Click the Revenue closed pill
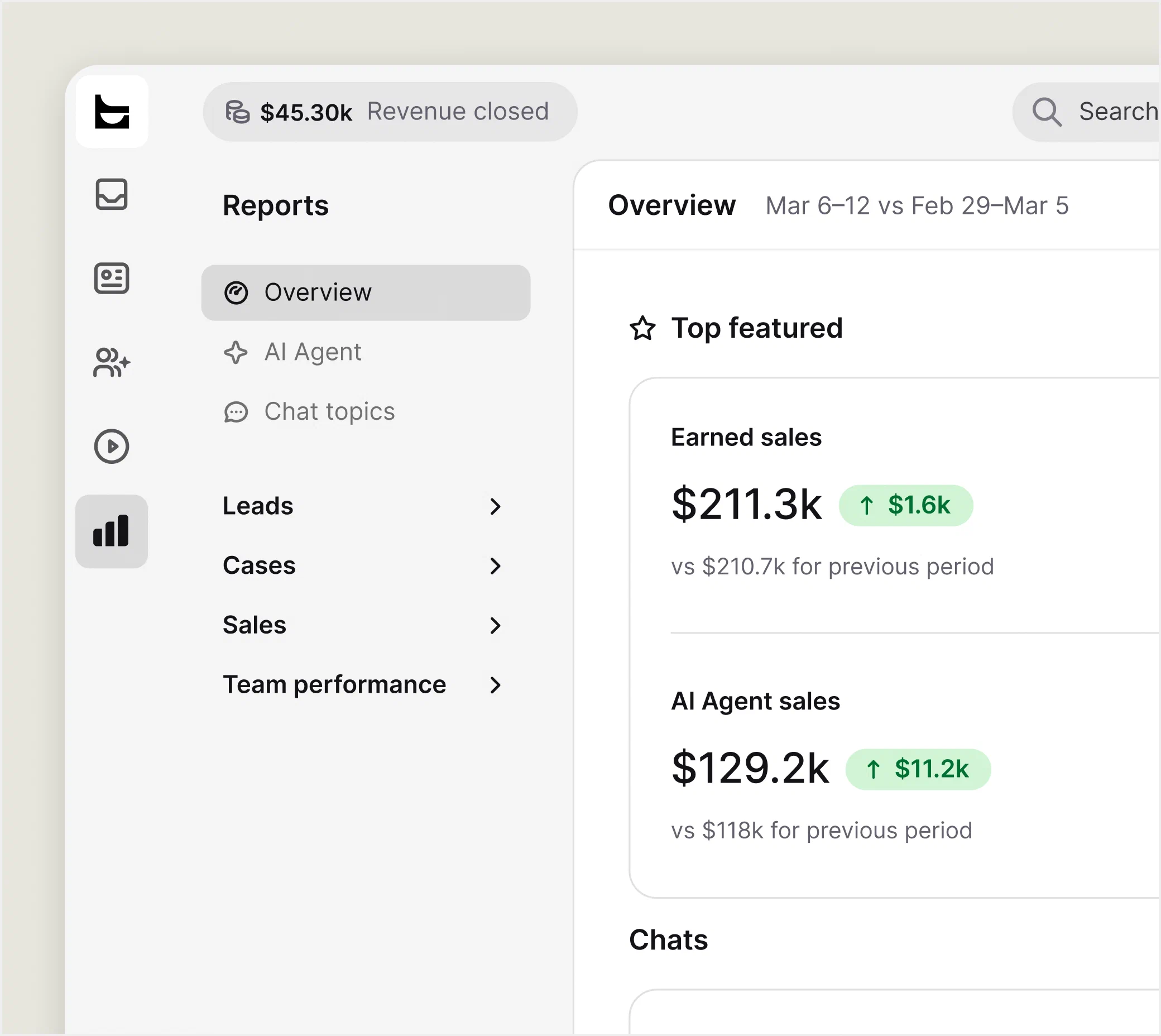1161x1036 pixels. [x=390, y=112]
